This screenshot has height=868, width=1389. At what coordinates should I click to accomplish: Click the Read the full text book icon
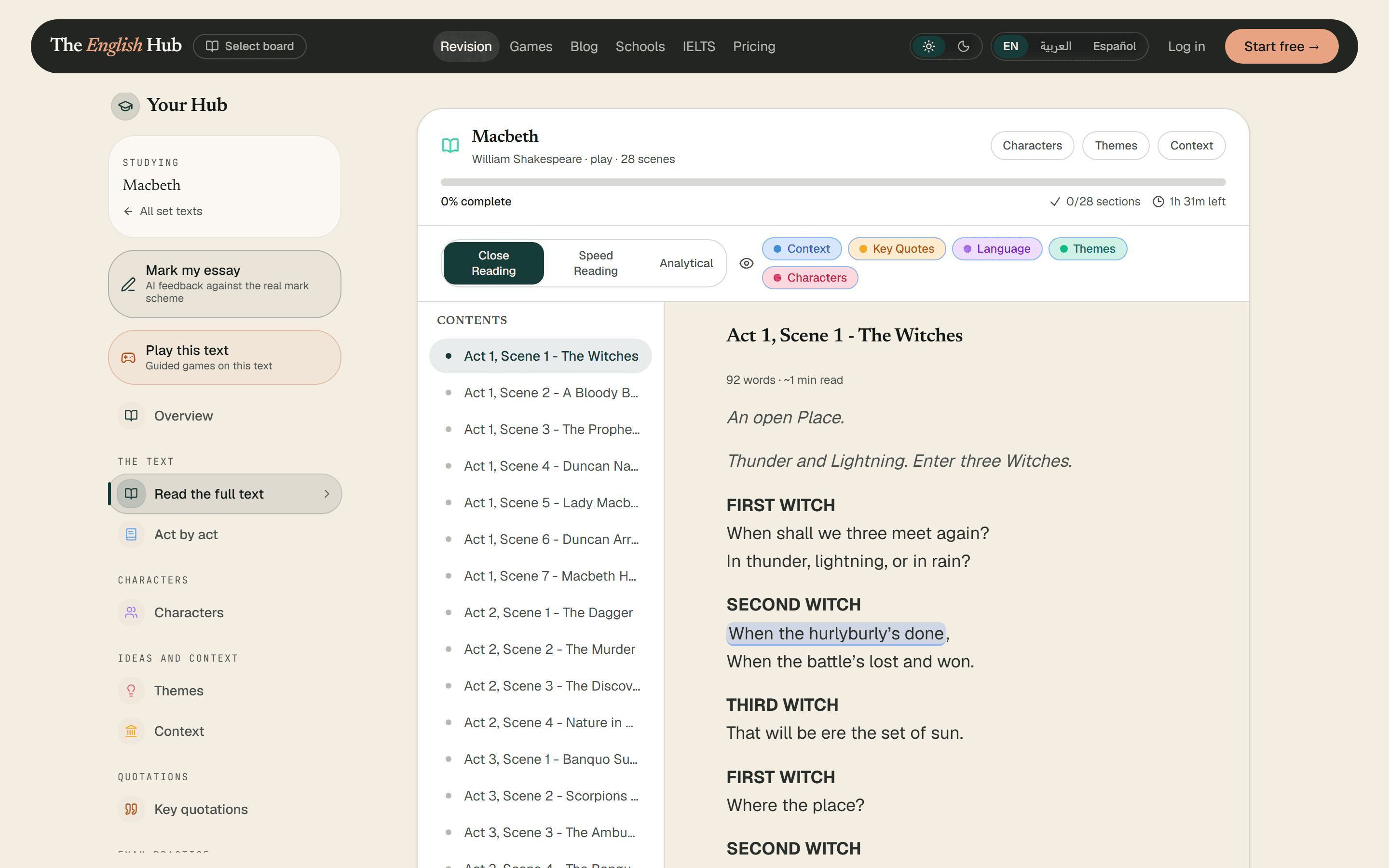click(132, 494)
